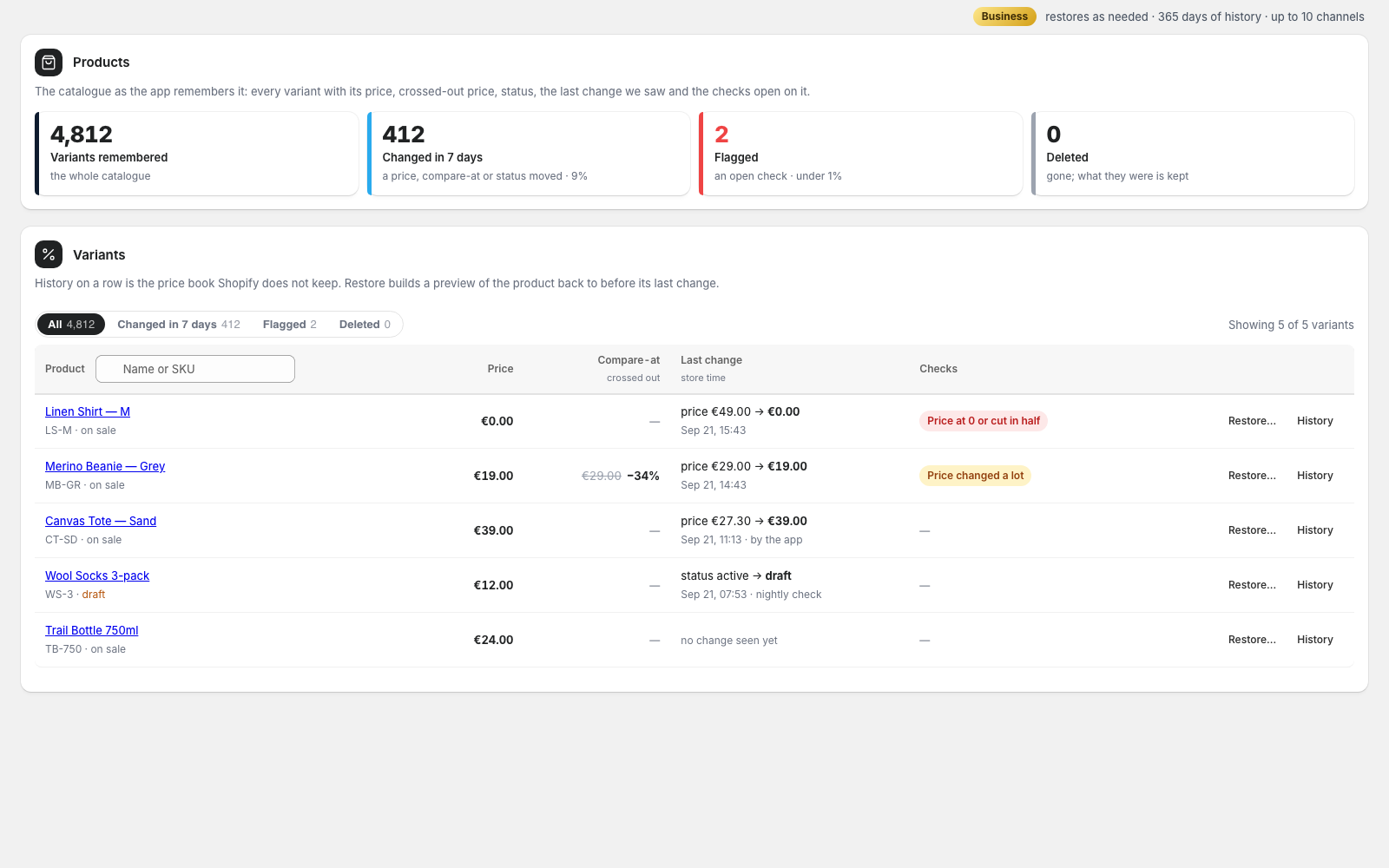Viewport: 1389px width, 868px height.
Task: Select the 412 Changed in 7 days card
Action: pos(529,154)
